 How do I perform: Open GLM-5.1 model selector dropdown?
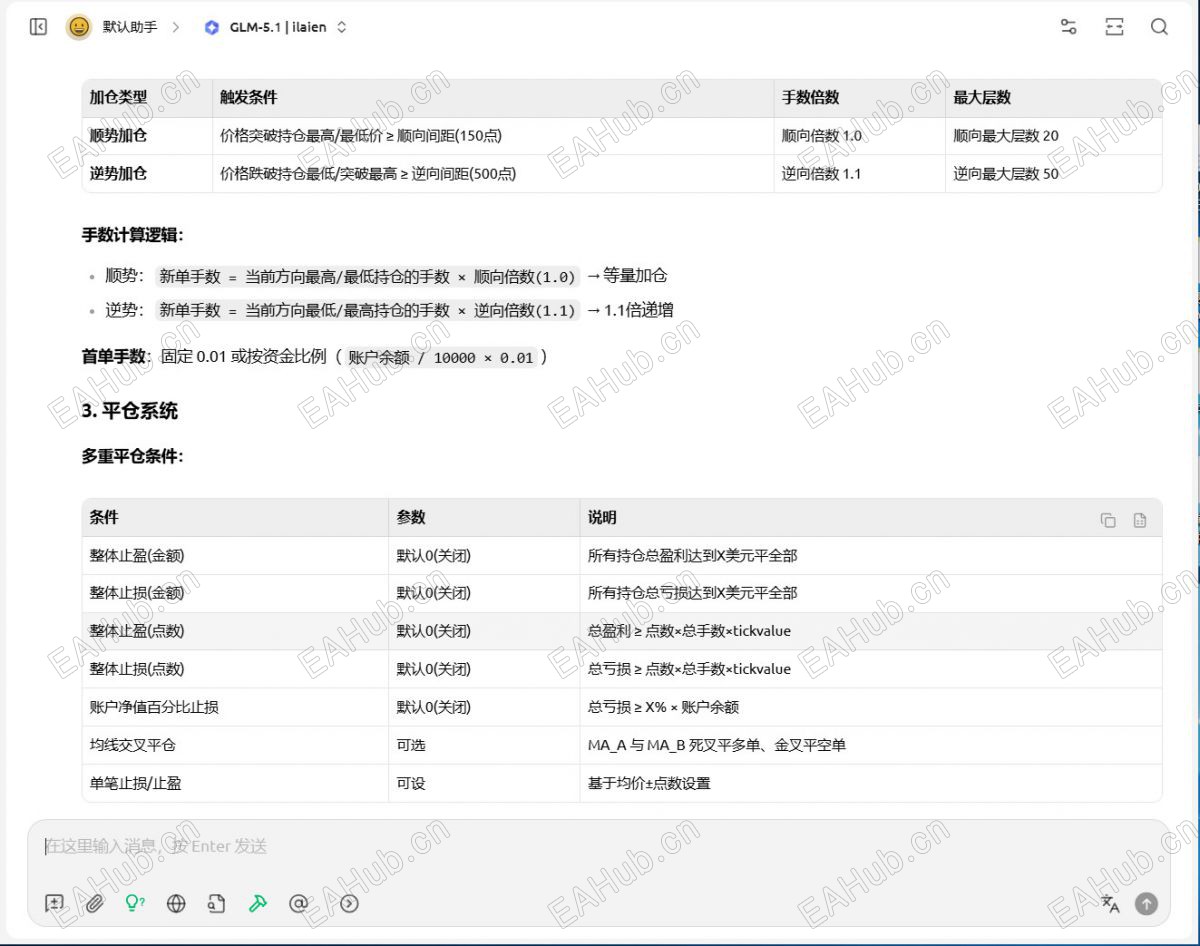pos(276,27)
